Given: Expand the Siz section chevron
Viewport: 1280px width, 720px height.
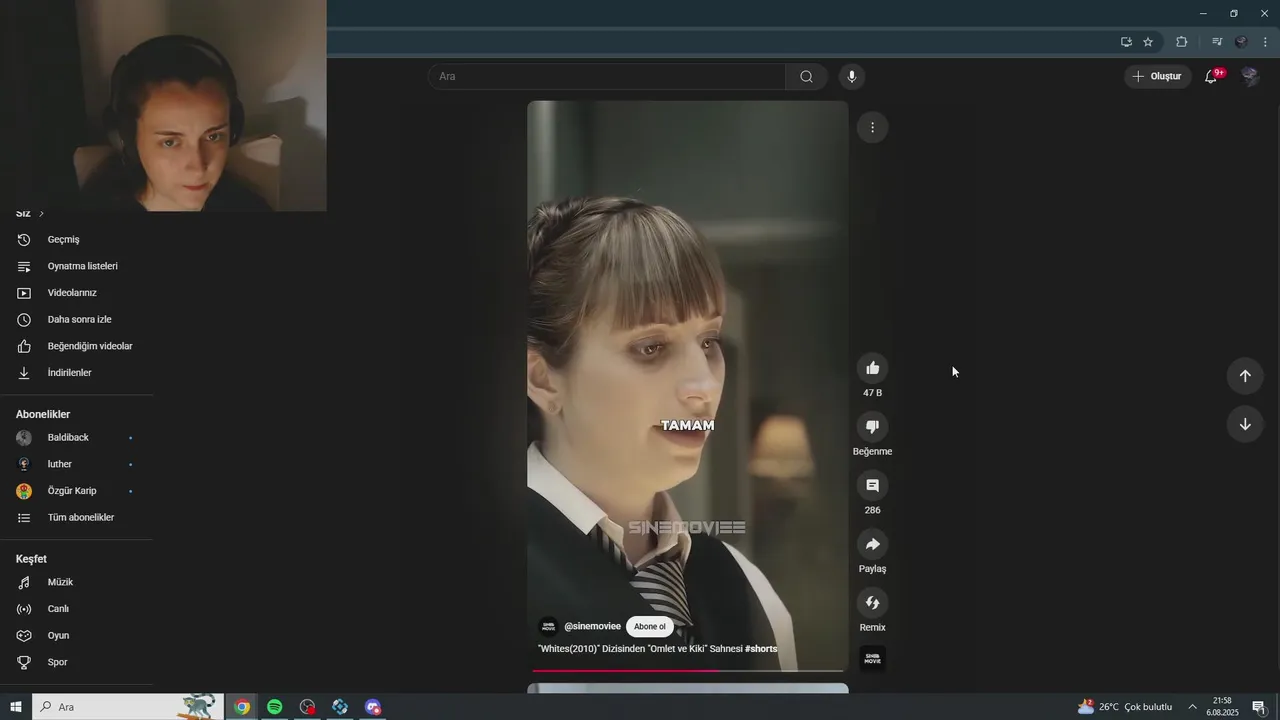Looking at the screenshot, I should tap(41, 214).
